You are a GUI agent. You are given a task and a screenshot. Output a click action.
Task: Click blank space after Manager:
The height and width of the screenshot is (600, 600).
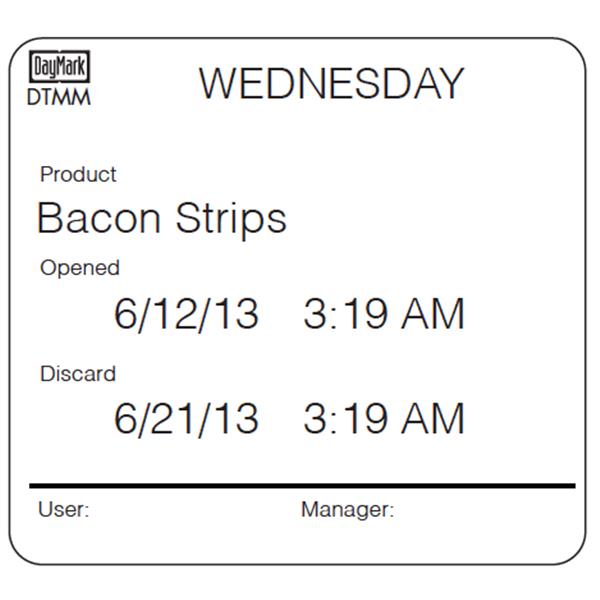point(482,510)
